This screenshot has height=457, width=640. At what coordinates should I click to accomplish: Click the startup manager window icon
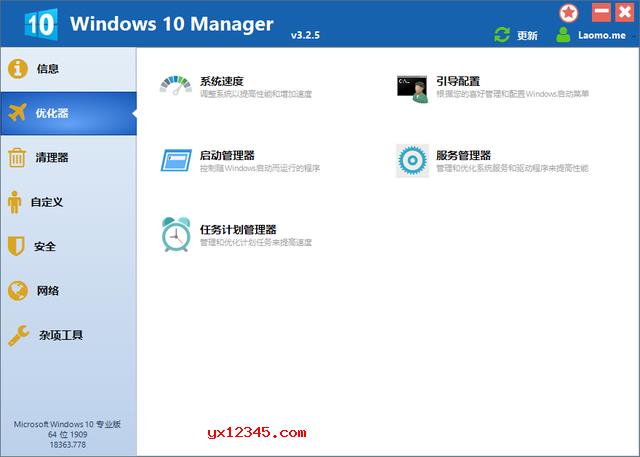click(176, 160)
